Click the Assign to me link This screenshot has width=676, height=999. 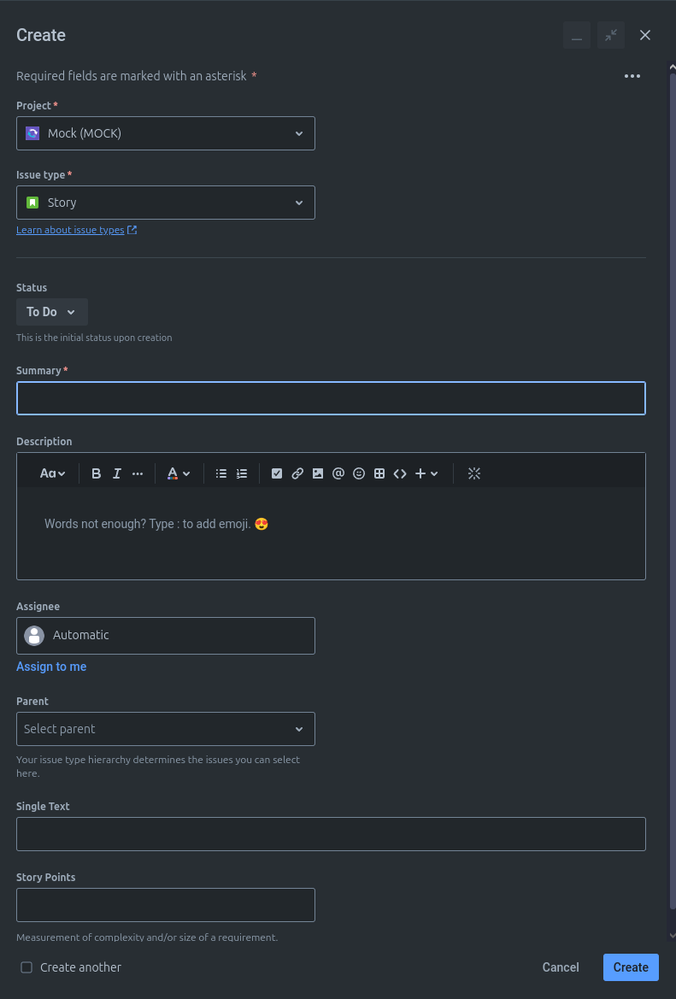click(x=51, y=666)
